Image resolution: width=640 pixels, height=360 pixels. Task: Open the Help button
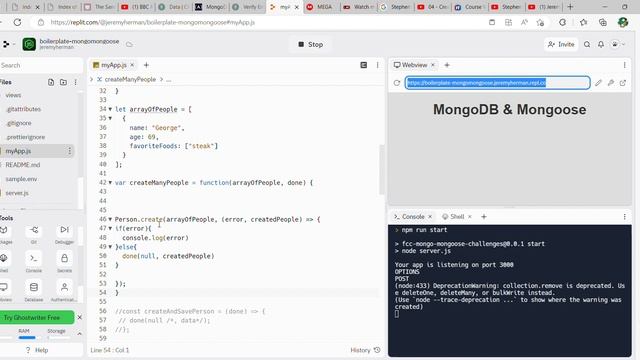pyautogui.click(x=37, y=350)
